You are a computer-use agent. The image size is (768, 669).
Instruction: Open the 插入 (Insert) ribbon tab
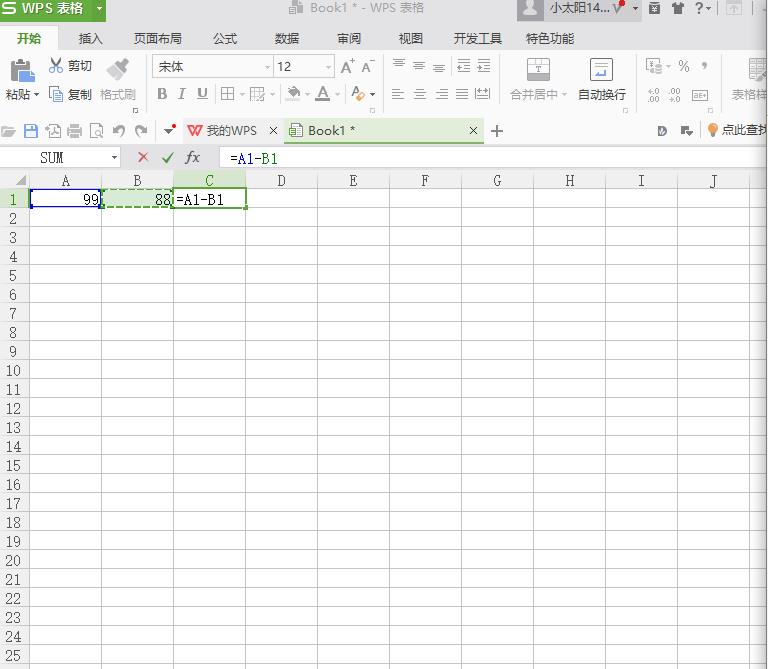tap(91, 38)
